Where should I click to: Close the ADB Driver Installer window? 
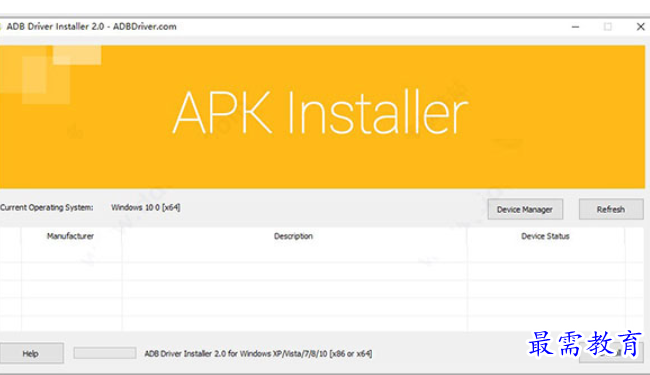point(640,27)
